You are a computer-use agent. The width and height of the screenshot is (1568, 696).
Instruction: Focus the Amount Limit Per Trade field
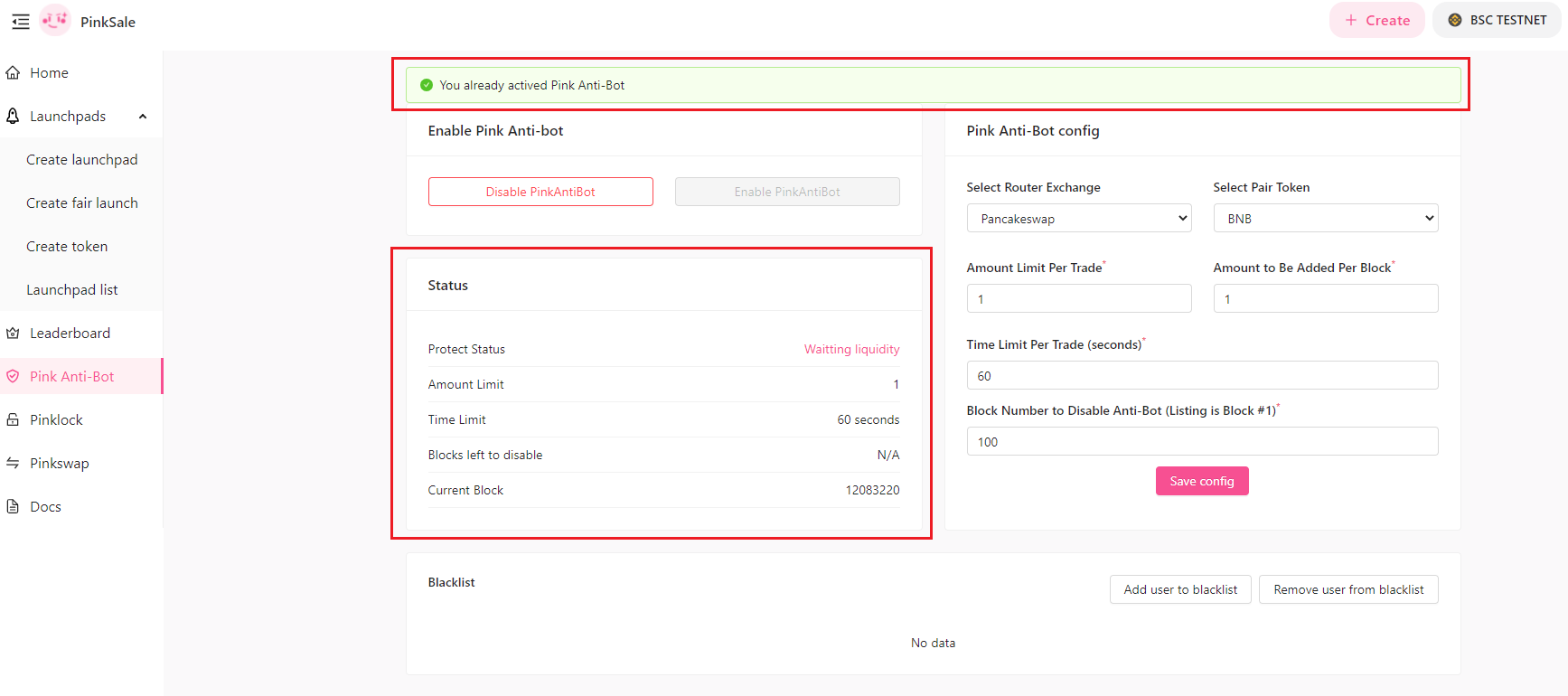click(x=1079, y=298)
